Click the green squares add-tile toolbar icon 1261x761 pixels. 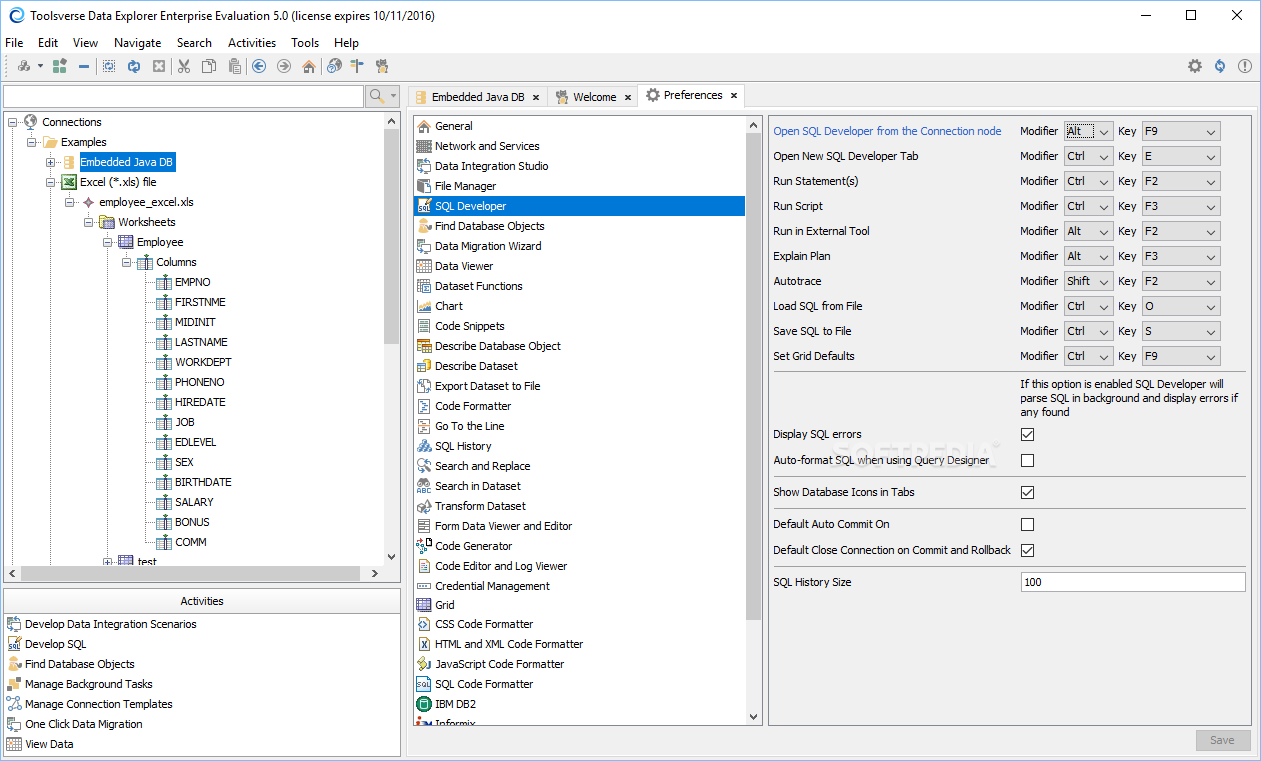60,66
